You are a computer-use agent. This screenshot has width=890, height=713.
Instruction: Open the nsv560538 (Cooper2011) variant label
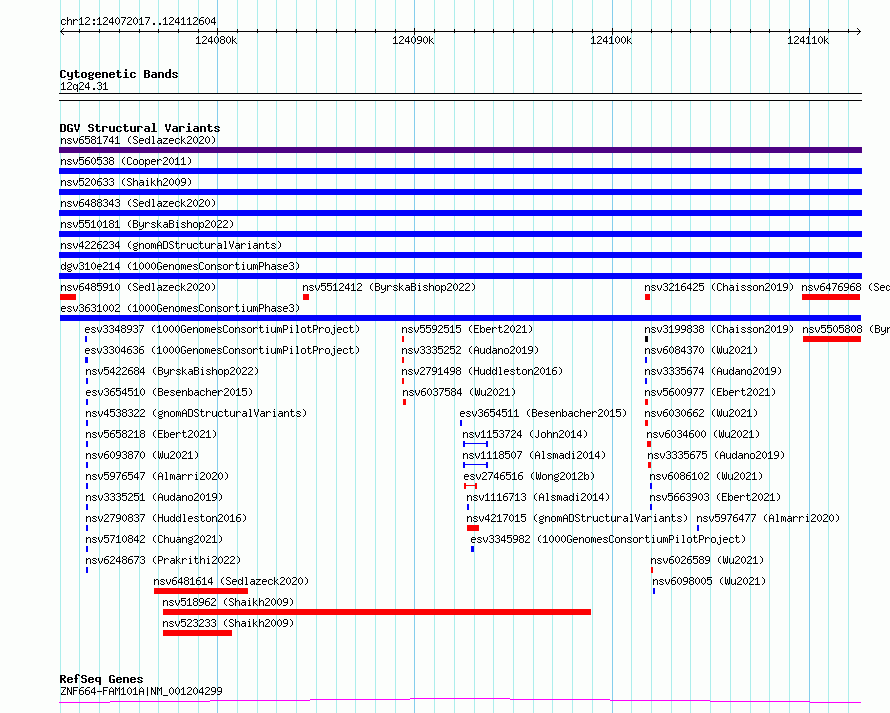126,161
